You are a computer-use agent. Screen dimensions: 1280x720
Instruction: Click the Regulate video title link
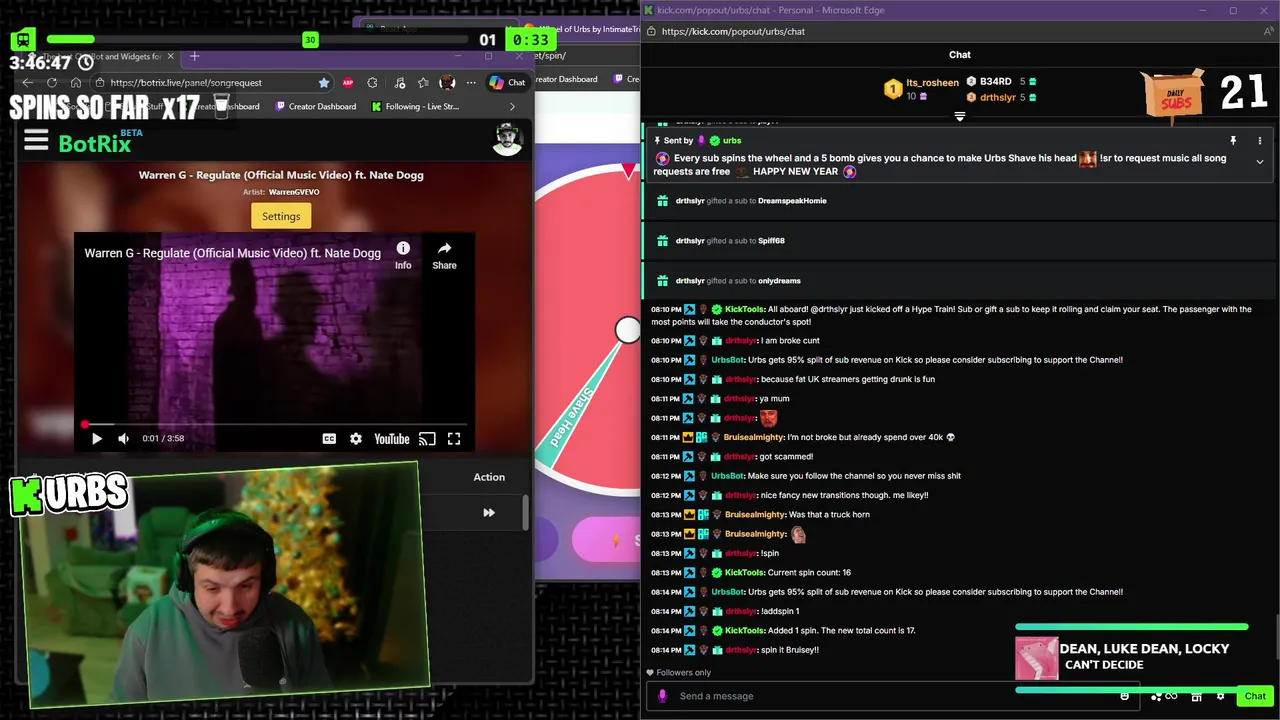232,253
